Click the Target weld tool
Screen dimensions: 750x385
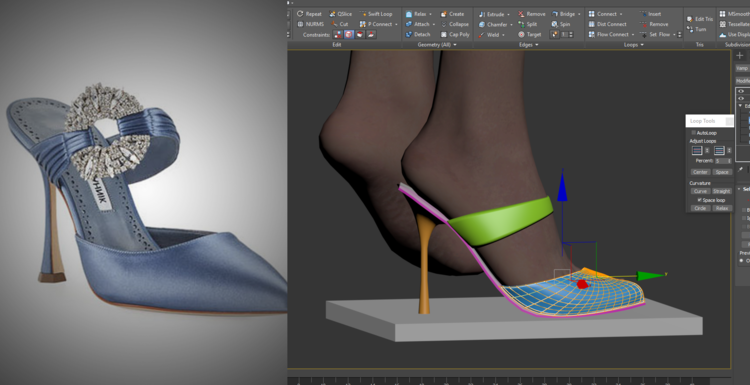click(x=529, y=34)
